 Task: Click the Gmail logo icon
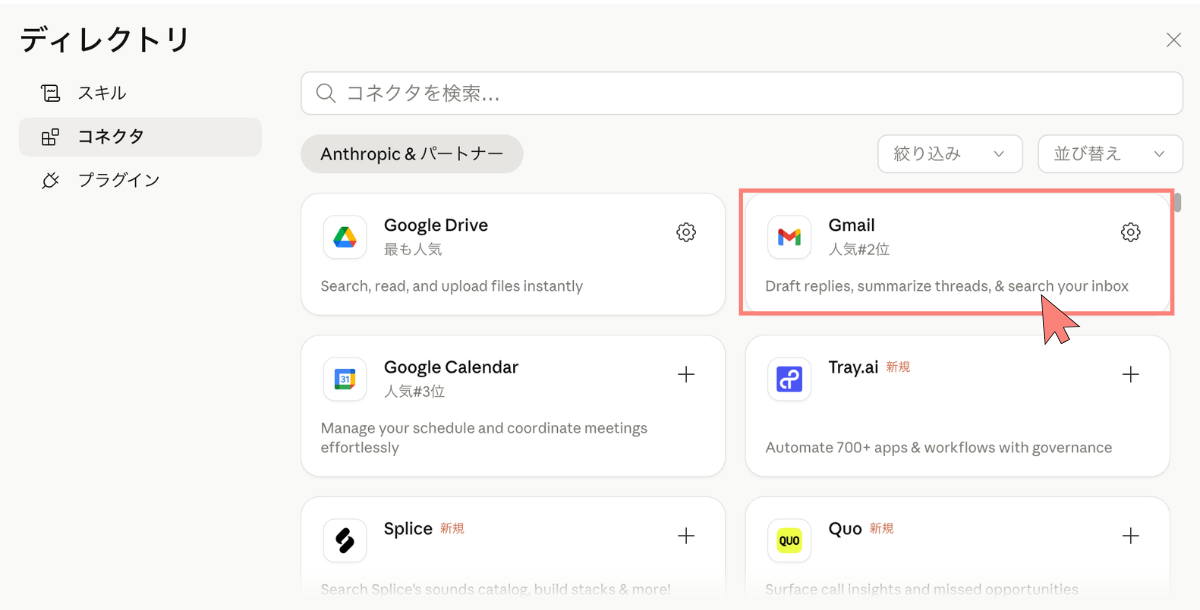(789, 237)
